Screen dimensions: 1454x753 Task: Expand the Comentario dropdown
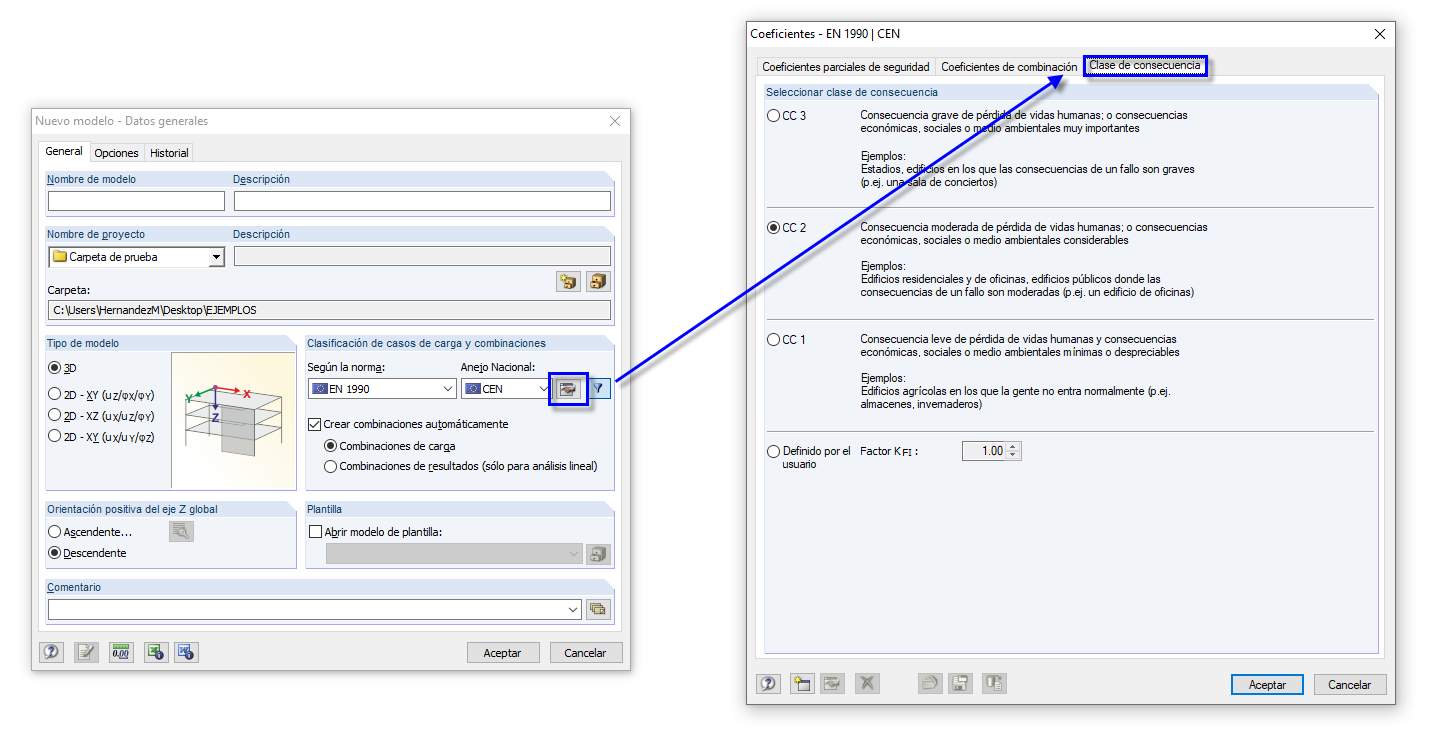(573, 609)
